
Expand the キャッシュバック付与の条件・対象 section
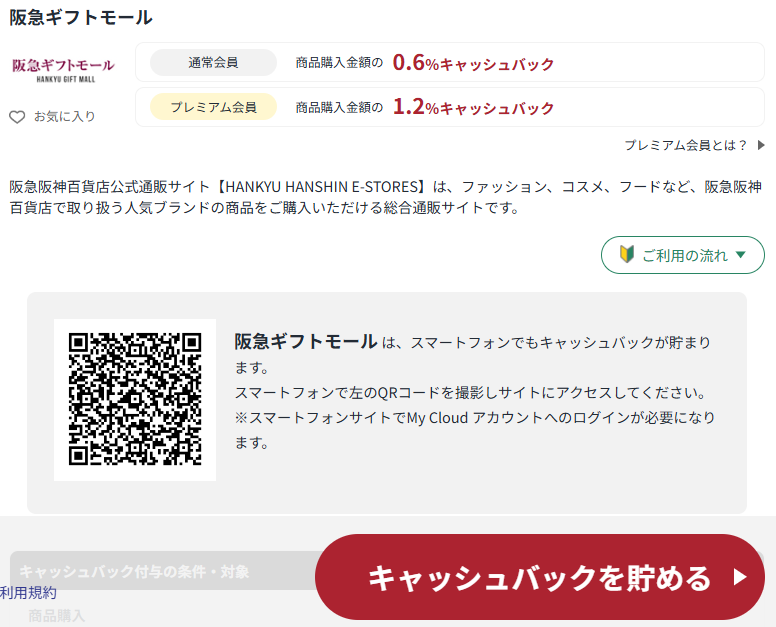[135, 572]
